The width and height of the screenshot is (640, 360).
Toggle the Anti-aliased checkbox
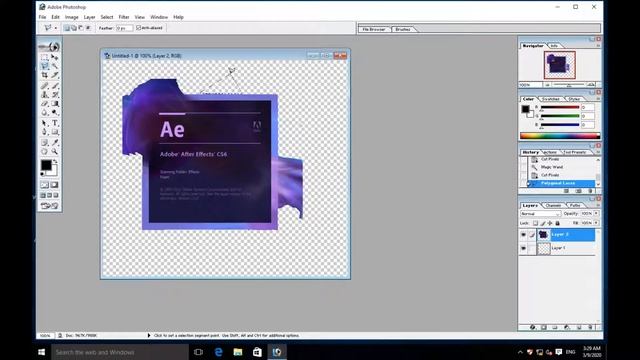138,28
